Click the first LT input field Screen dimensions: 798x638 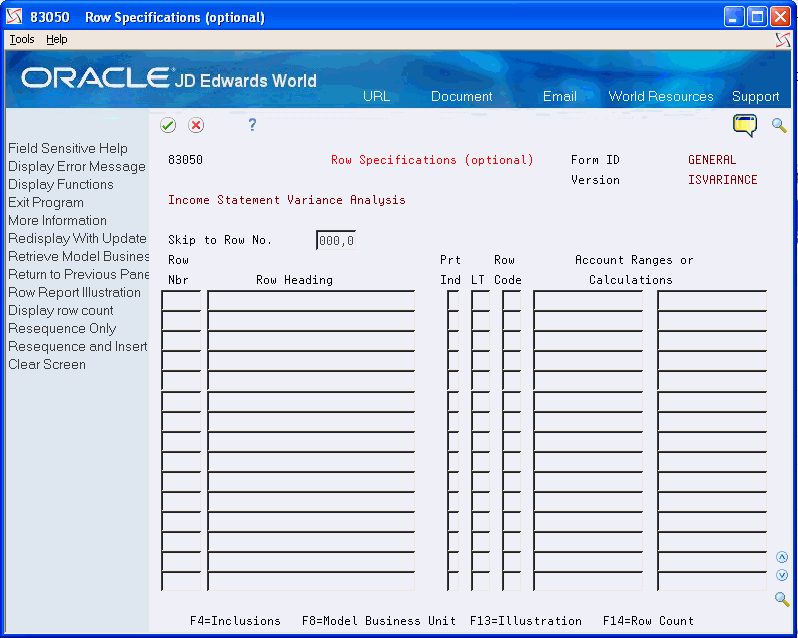[x=480, y=300]
